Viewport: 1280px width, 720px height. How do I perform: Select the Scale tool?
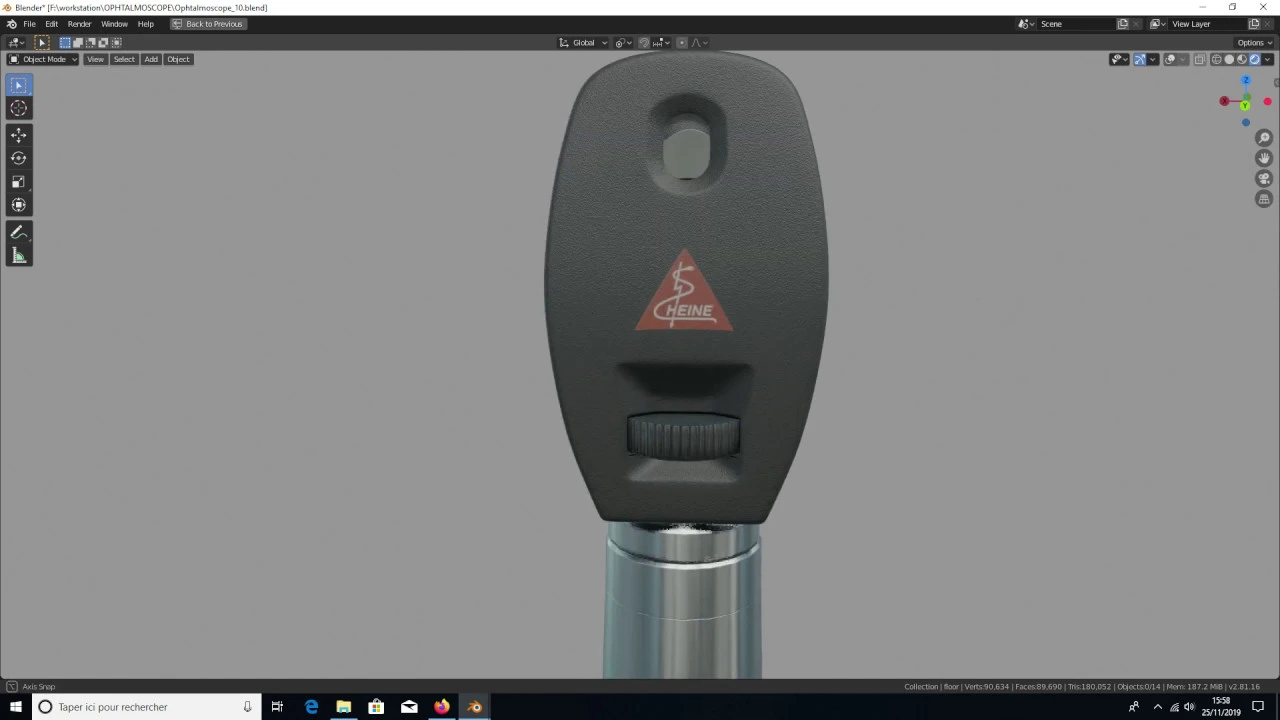(18, 181)
